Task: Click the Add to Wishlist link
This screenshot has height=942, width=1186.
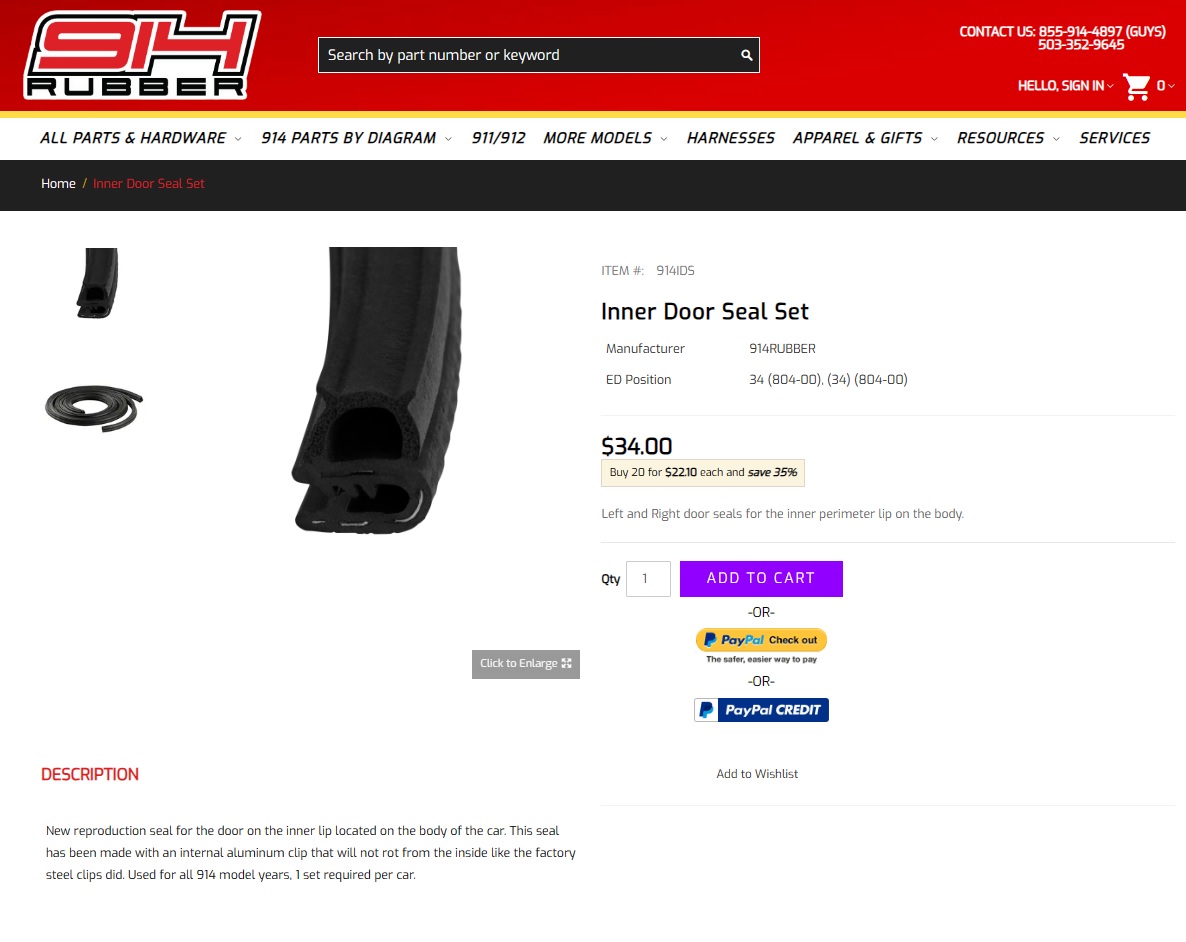Action: tap(757, 773)
